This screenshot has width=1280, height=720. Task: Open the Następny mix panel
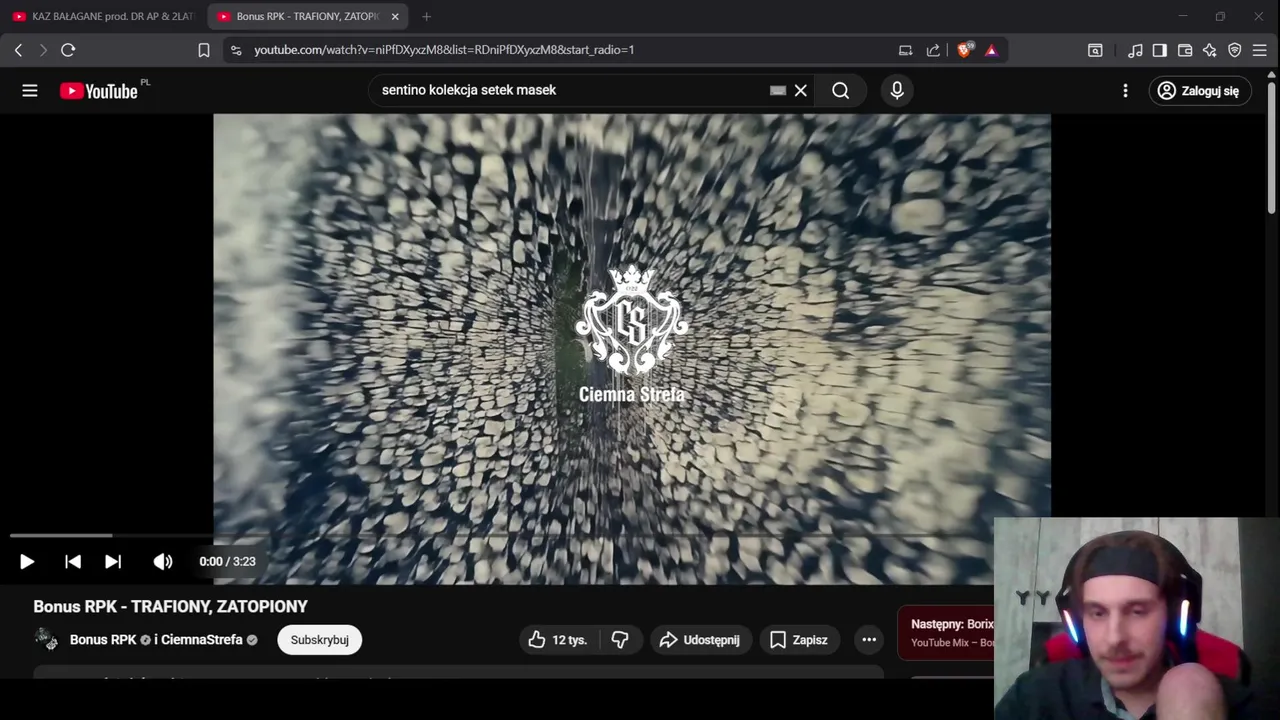(946, 633)
